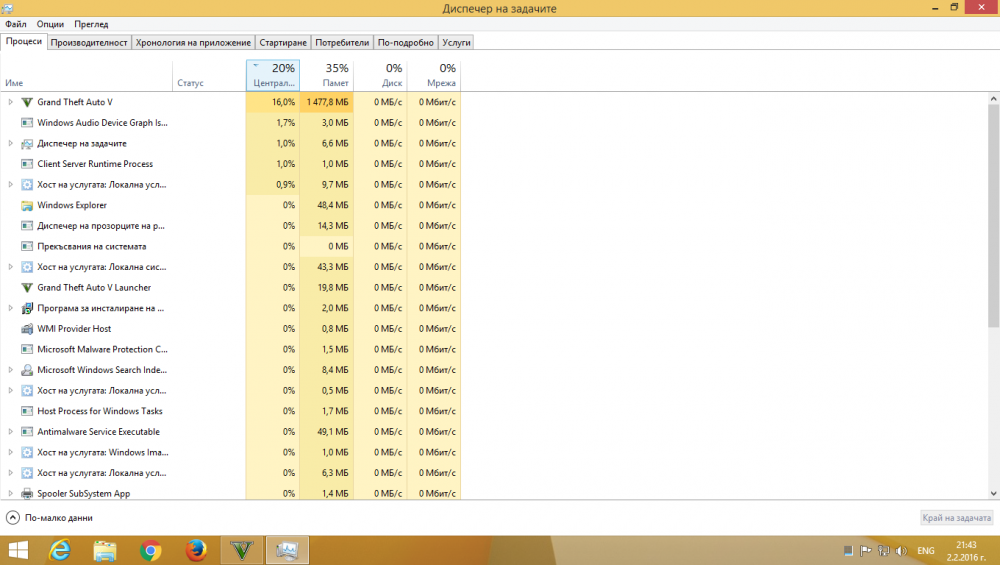
Task: Click the volume speaker tray icon
Action: [x=901, y=550]
